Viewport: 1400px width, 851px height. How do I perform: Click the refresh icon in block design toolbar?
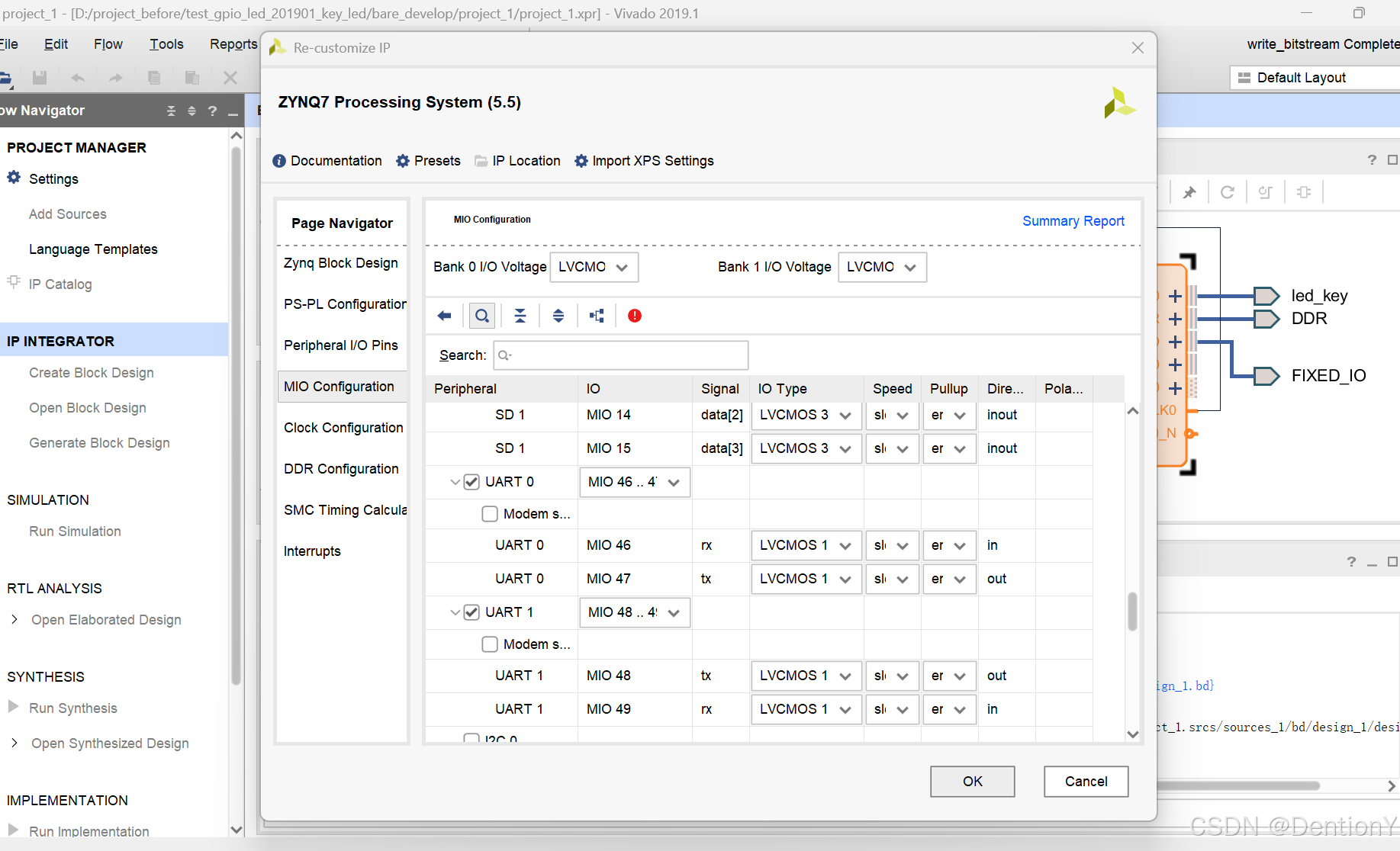pos(1228,192)
